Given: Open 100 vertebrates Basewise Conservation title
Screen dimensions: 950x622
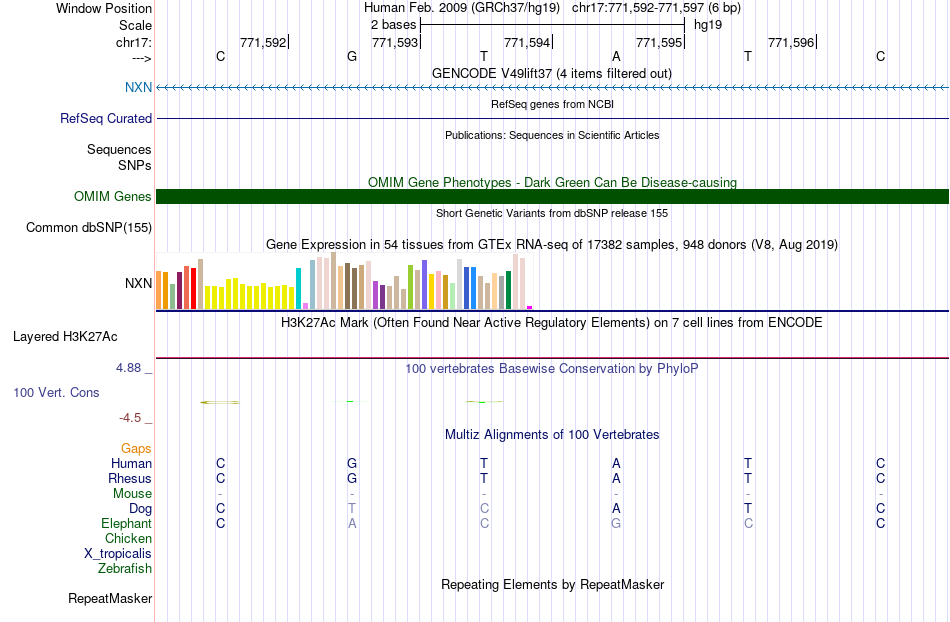Looking at the screenshot, I should tap(551, 368).
